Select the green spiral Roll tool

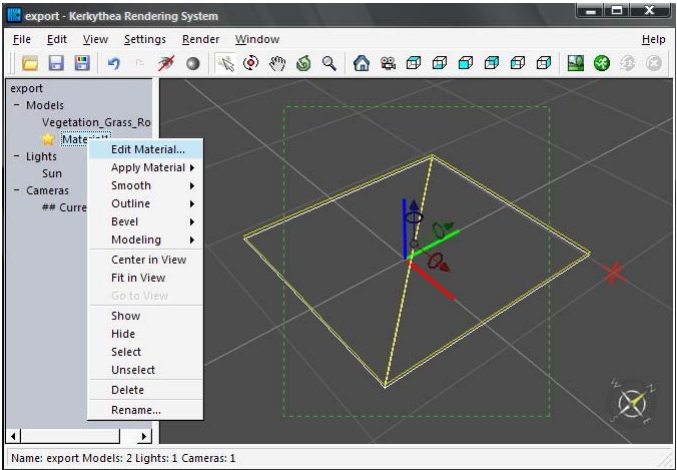point(303,63)
